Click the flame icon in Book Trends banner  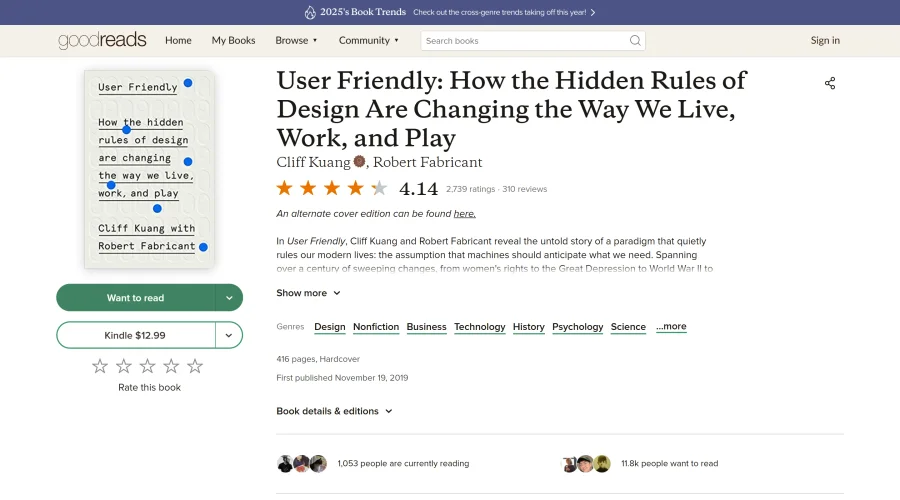click(x=310, y=12)
